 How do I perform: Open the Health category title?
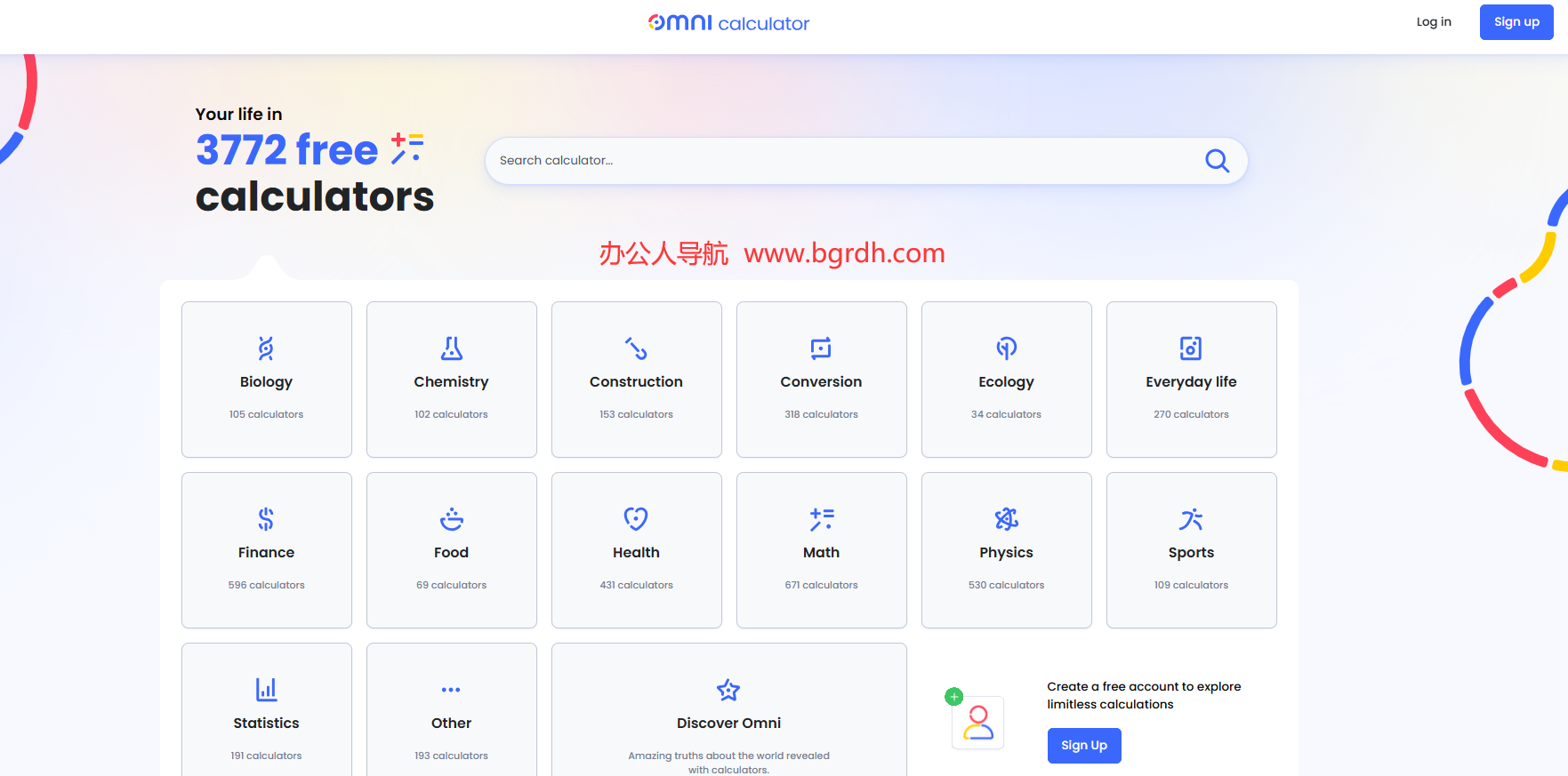(x=636, y=553)
